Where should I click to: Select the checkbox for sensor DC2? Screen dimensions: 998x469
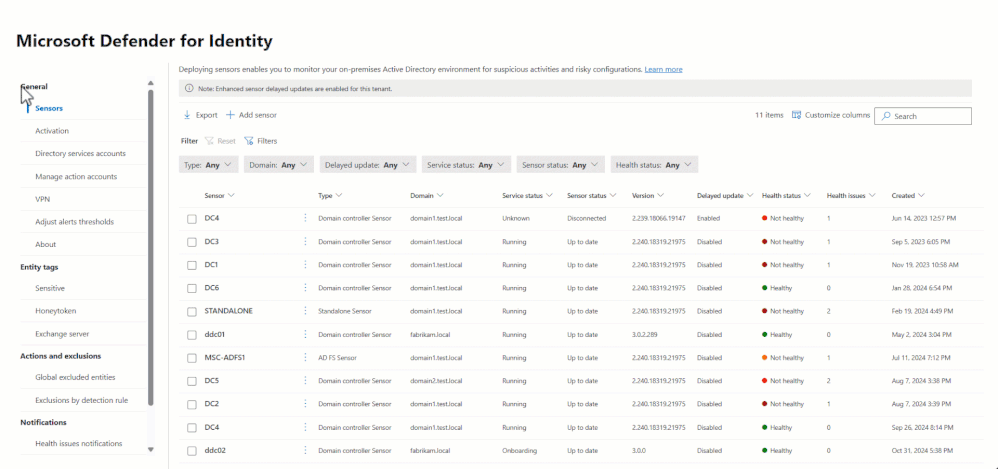pyautogui.click(x=192, y=405)
